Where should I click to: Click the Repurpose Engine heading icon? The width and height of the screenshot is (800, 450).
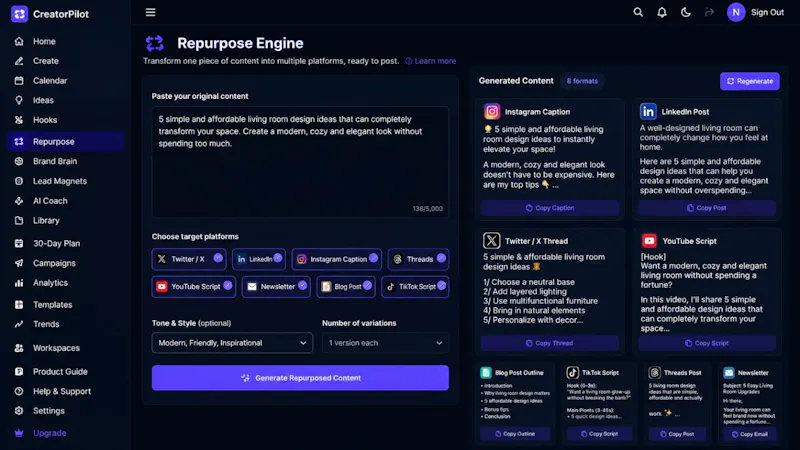(155, 43)
